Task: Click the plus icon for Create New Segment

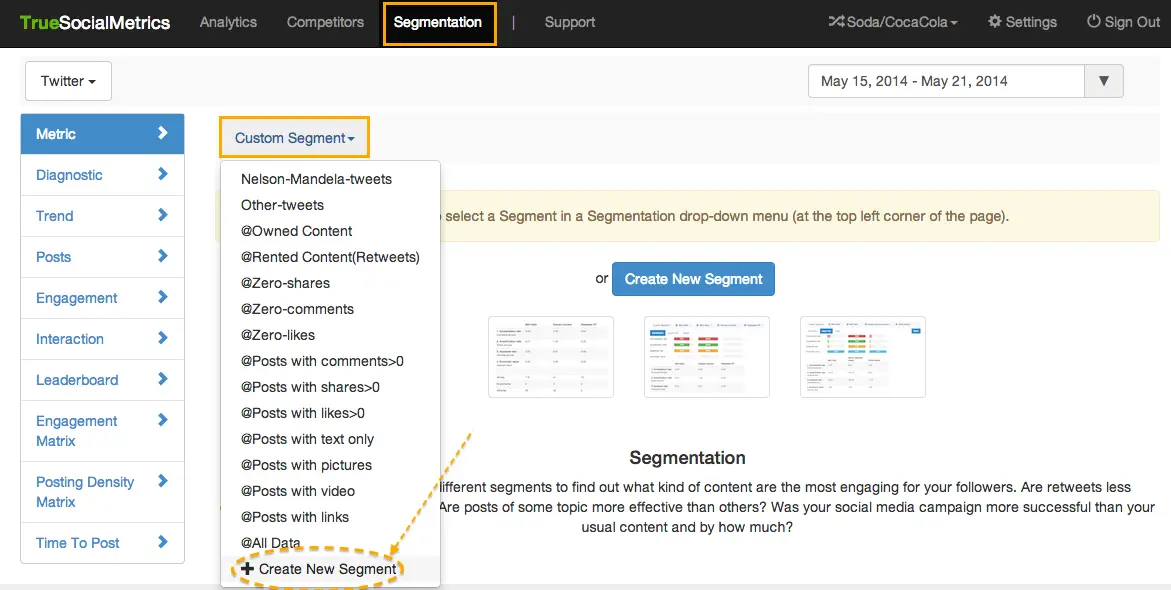Action: click(248, 569)
